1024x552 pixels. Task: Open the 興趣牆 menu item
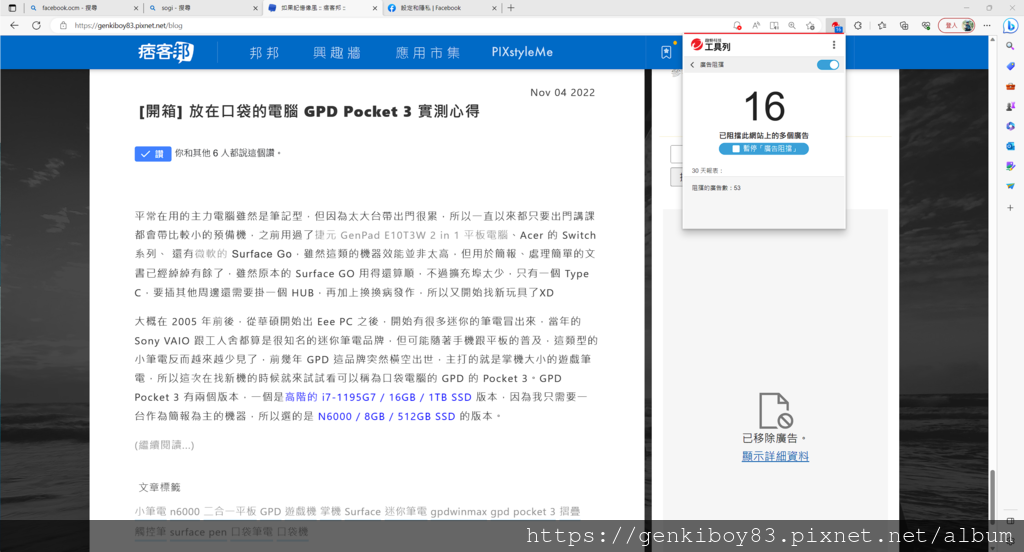(337, 52)
